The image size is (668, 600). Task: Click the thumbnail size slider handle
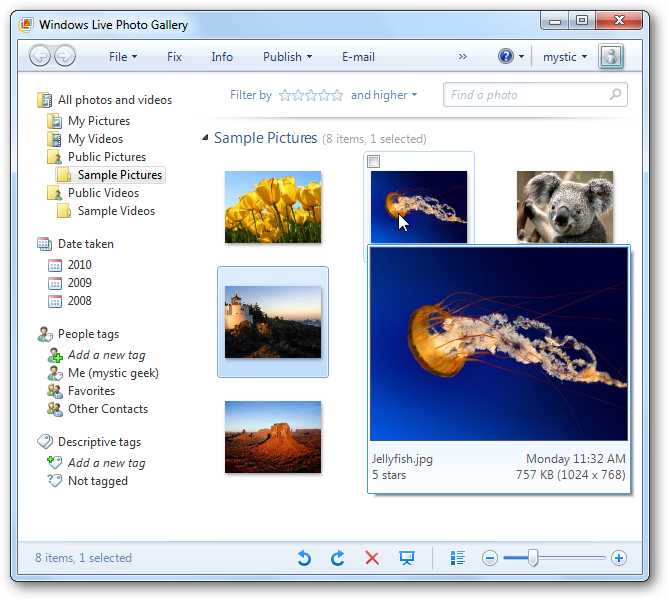coord(533,558)
